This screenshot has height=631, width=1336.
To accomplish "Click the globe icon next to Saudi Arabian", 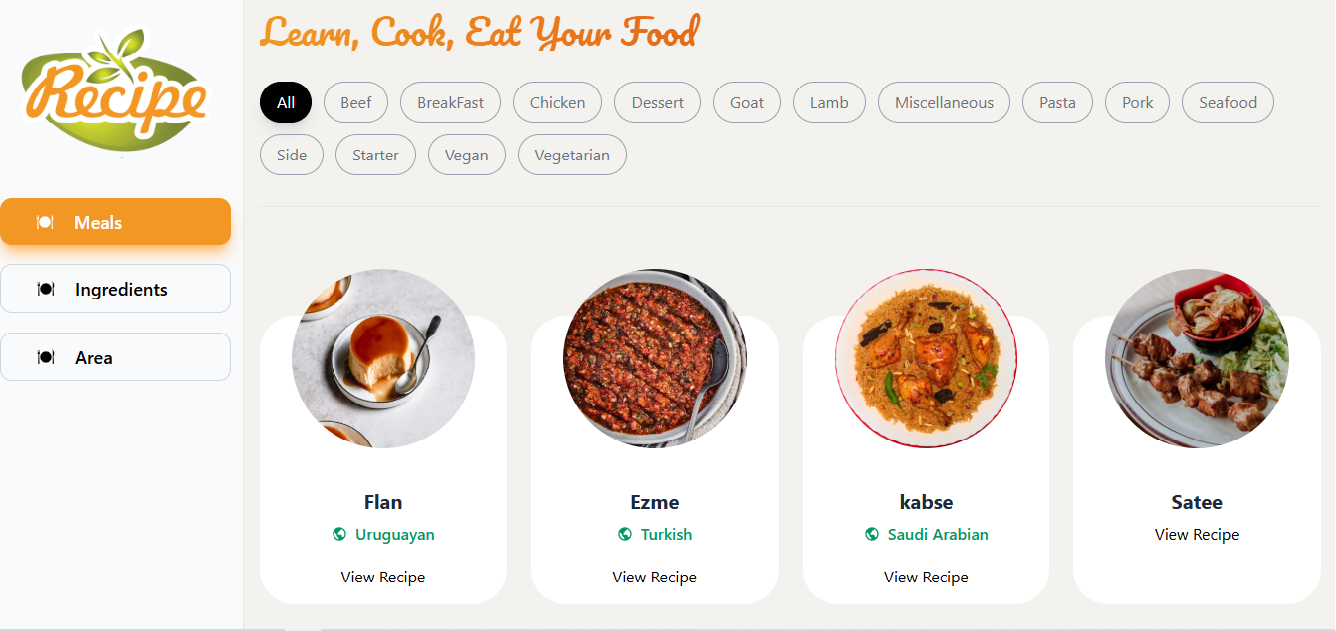I will (x=872, y=534).
